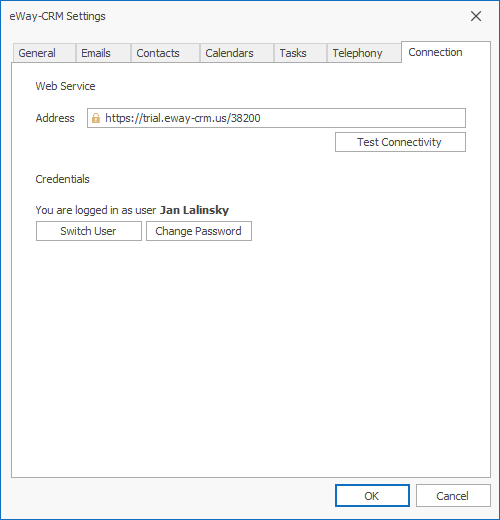This screenshot has width=500, height=520.
Task: Run Test Connectivity
Action: (400, 142)
